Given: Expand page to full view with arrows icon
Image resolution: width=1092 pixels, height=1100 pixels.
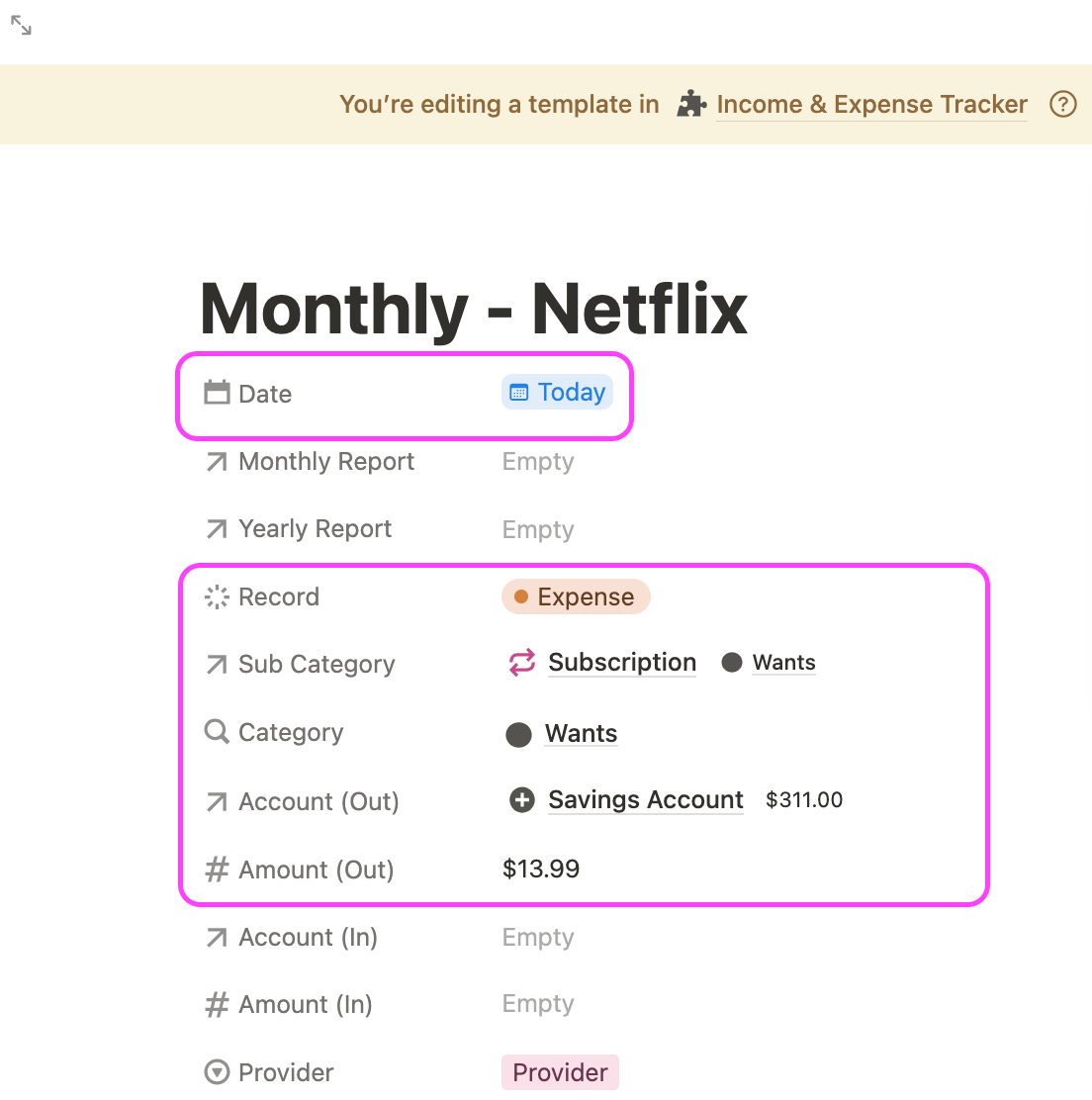Looking at the screenshot, I should (21, 26).
